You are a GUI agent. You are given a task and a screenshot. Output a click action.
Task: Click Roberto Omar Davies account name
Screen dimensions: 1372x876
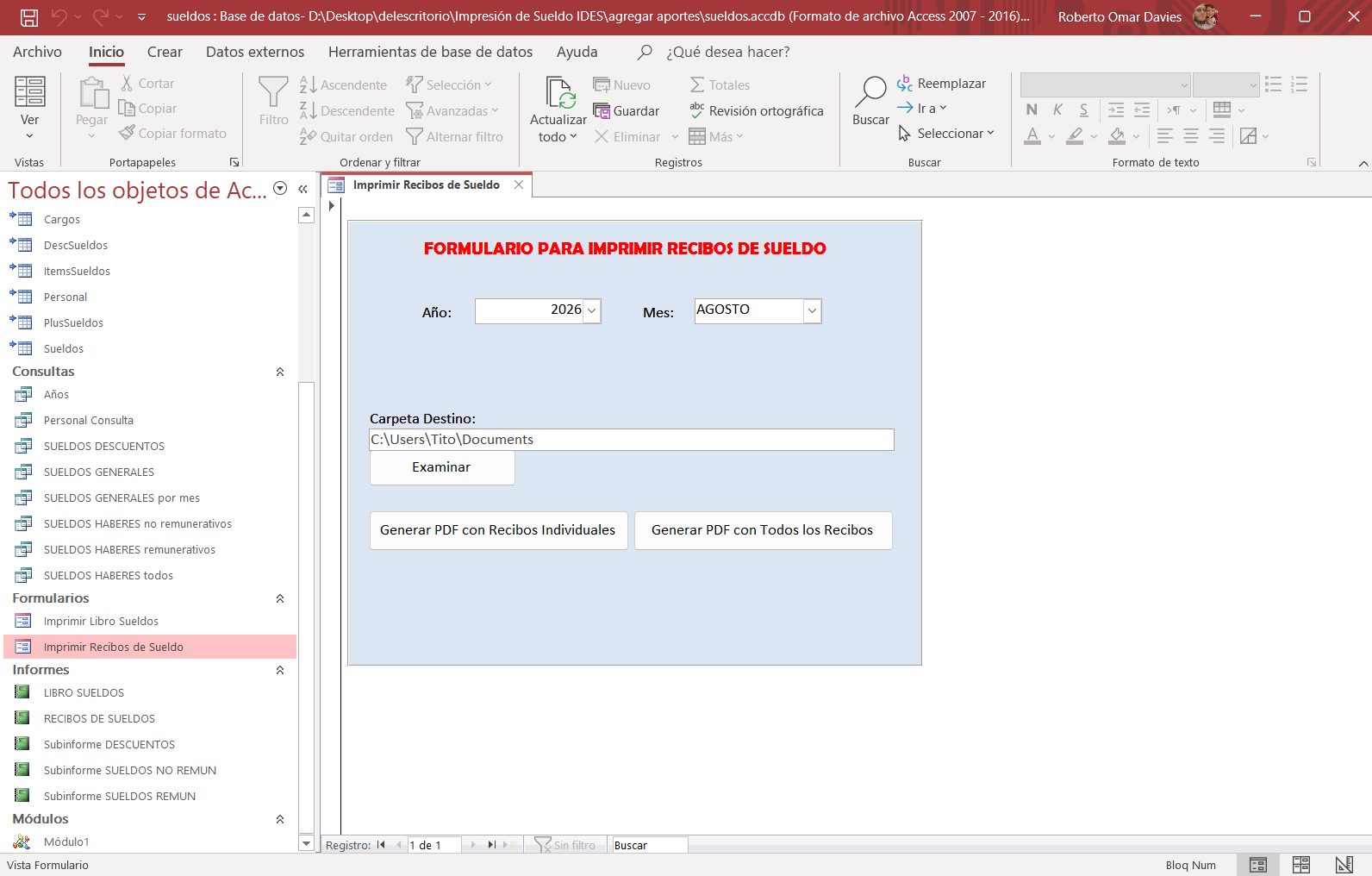tap(1119, 17)
